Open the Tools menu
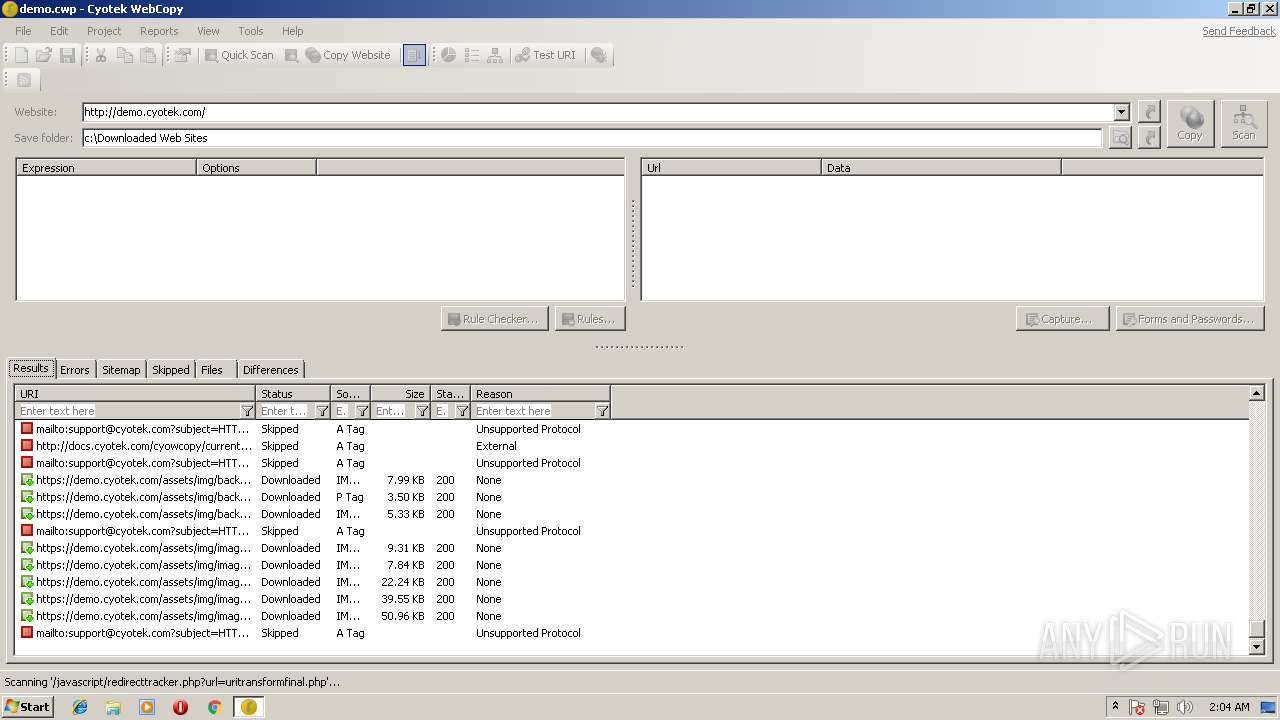The width and height of the screenshot is (1280, 720). coord(251,31)
